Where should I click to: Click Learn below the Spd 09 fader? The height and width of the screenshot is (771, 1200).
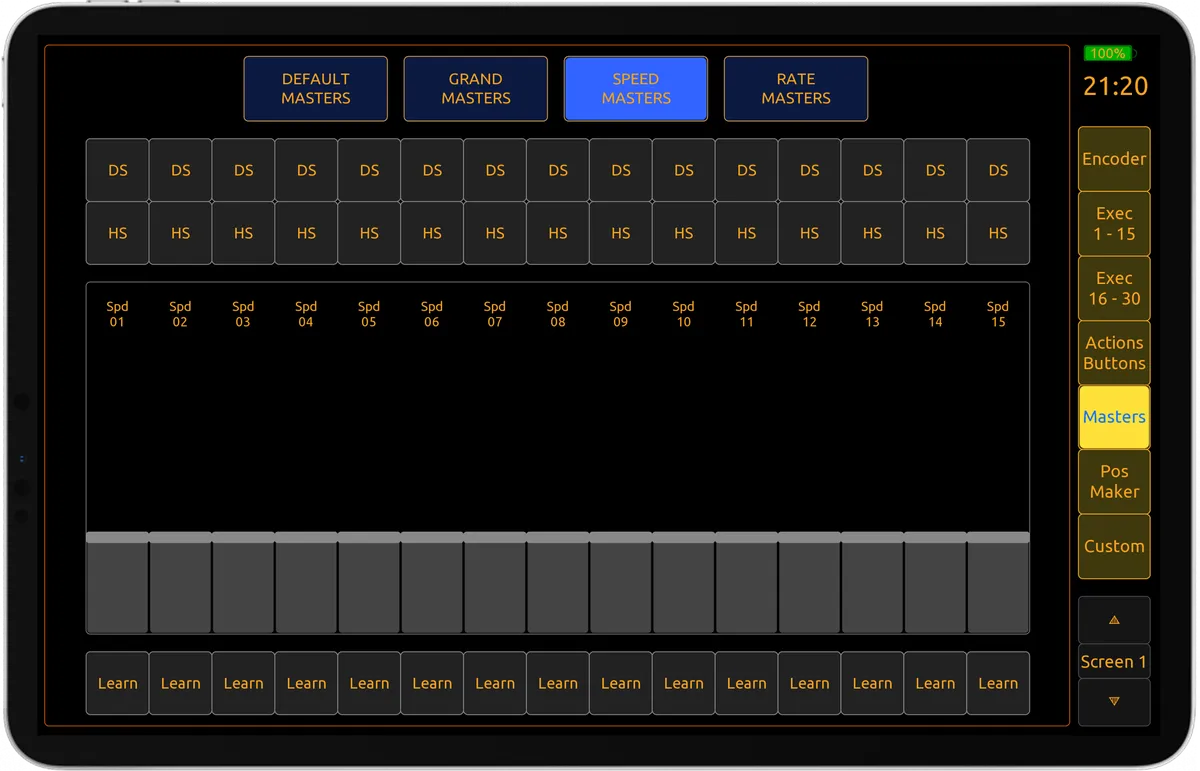pos(621,684)
